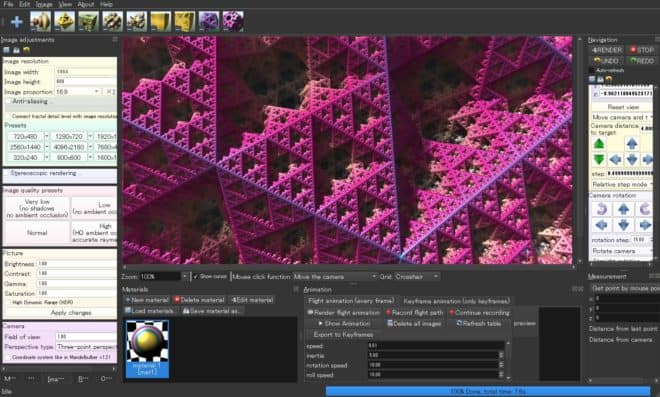Screen dimensions: 660x397
Task: Uncheck the Show cursor checkbox
Action: pyautogui.click(x=195, y=277)
